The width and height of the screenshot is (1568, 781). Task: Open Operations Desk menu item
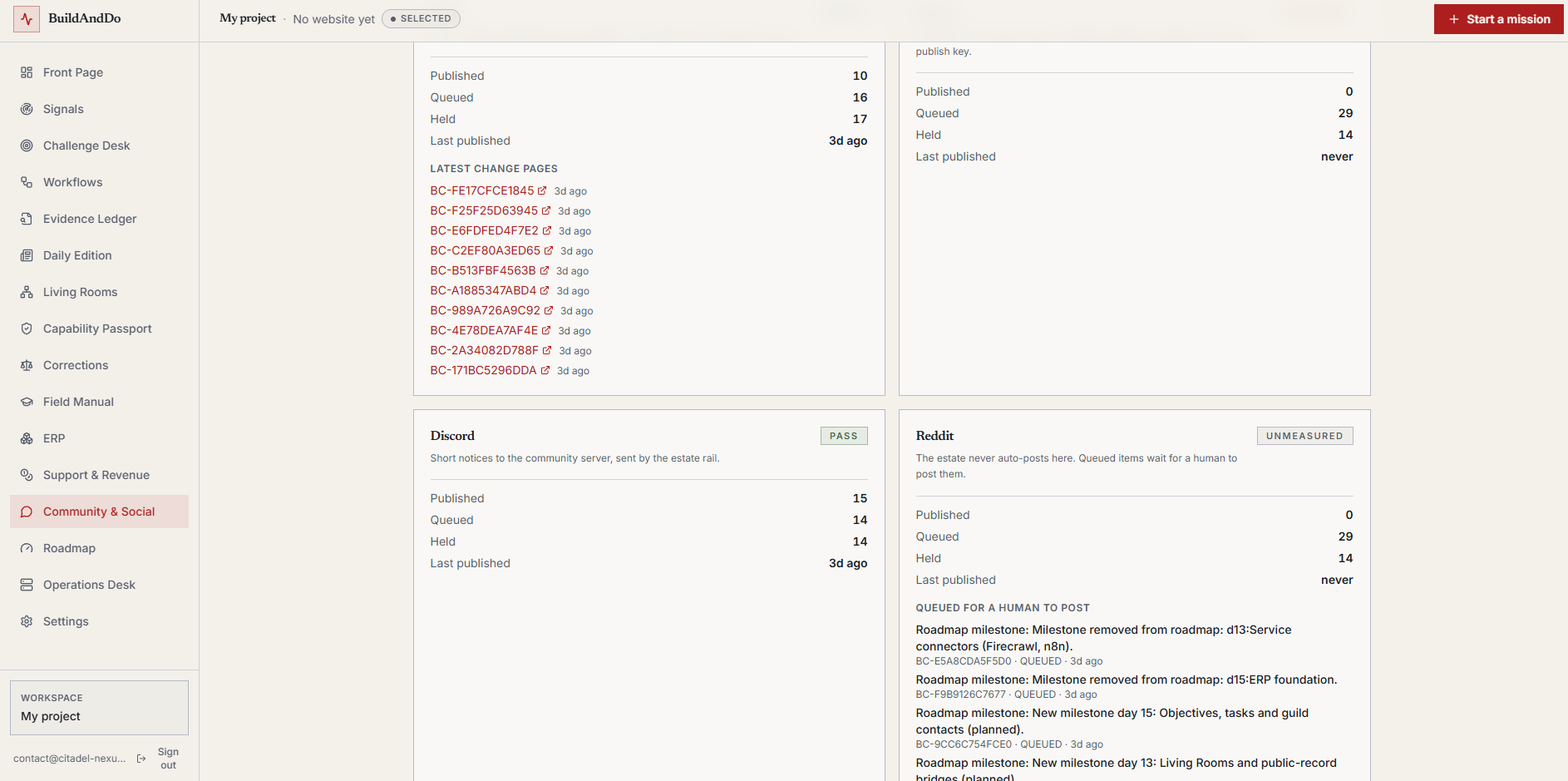99,585
